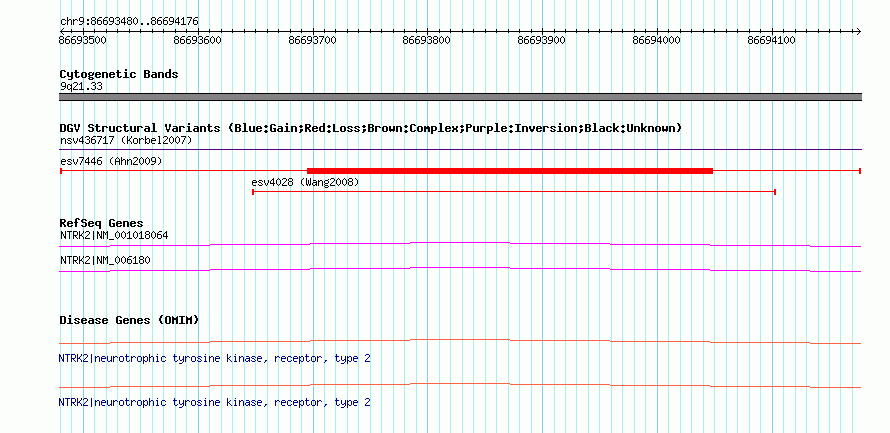Click the 86693600 ruler position label

198,41
